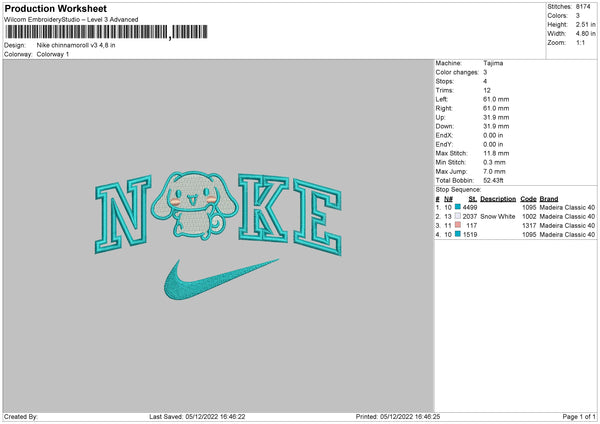Click the Total Bobbin value 52.43ft
This screenshot has width=600, height=424.
click(x=493, y=181)
